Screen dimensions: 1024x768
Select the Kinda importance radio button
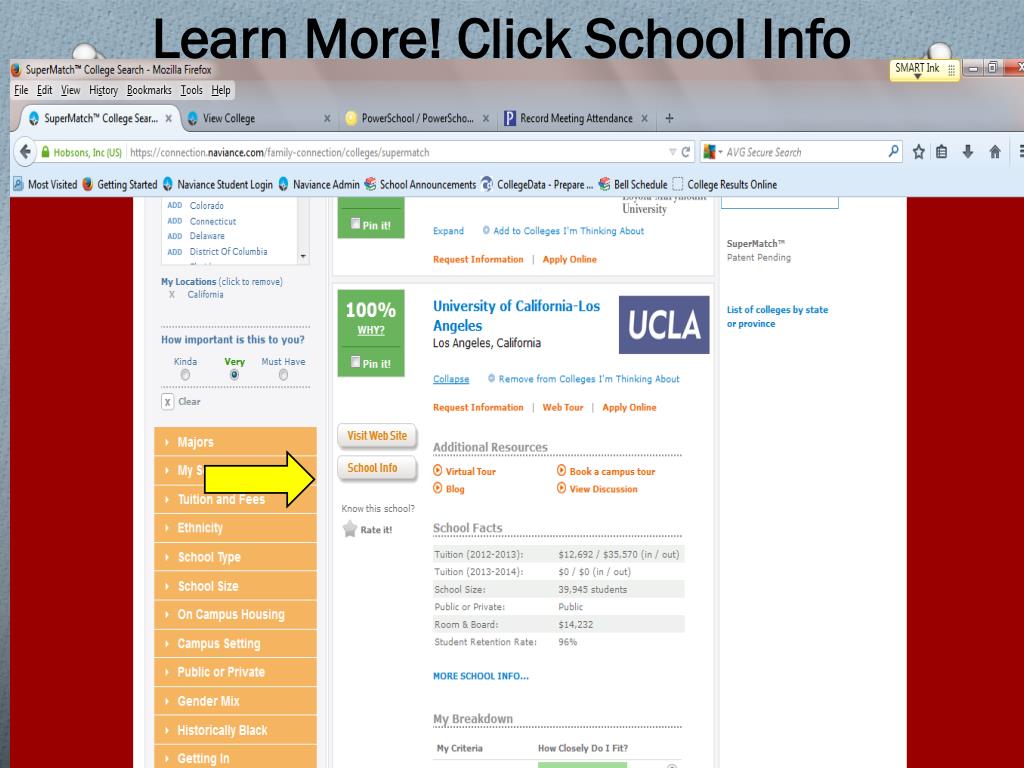point(185,375)
